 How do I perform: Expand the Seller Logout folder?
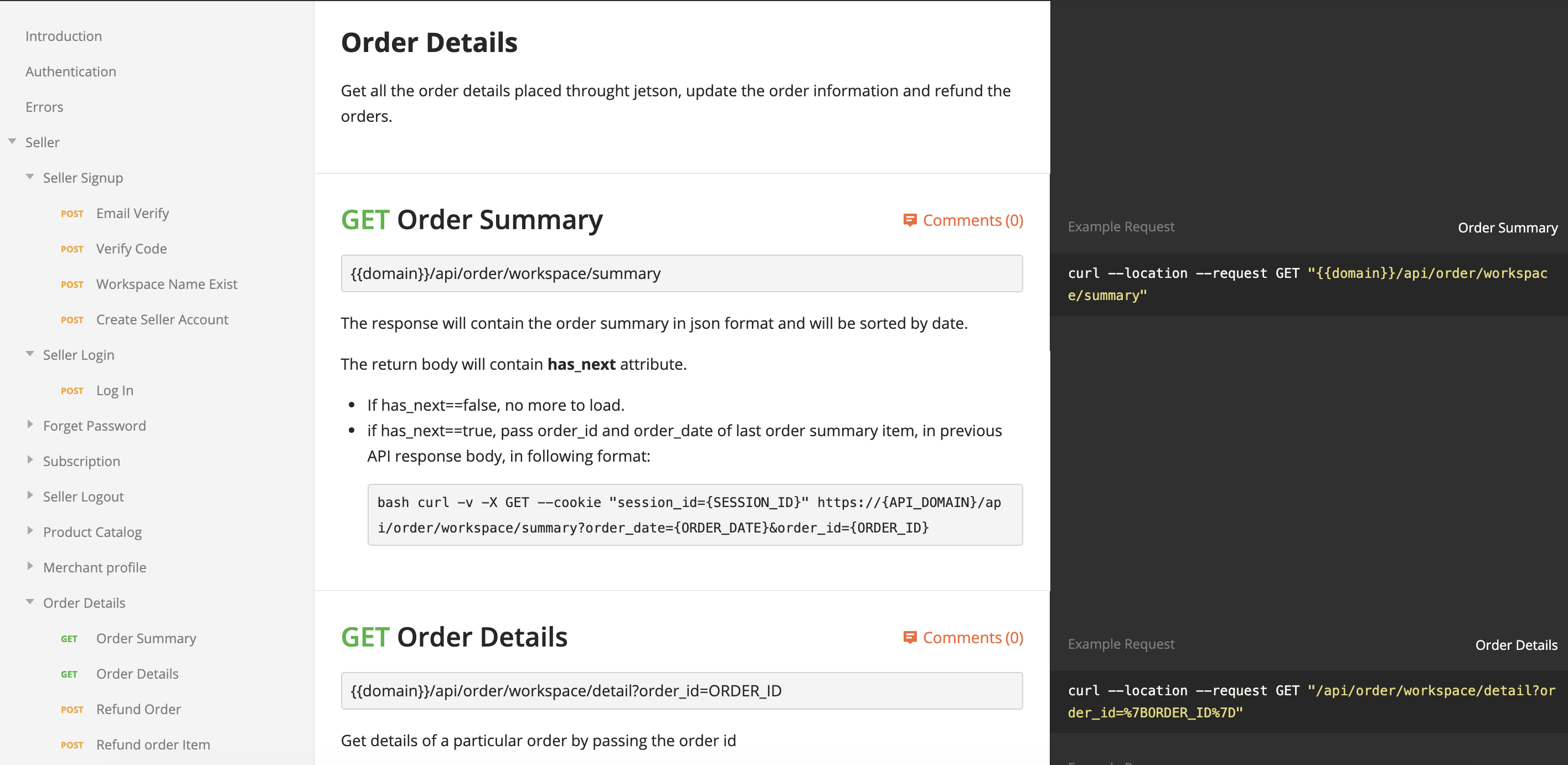(30, 495)
